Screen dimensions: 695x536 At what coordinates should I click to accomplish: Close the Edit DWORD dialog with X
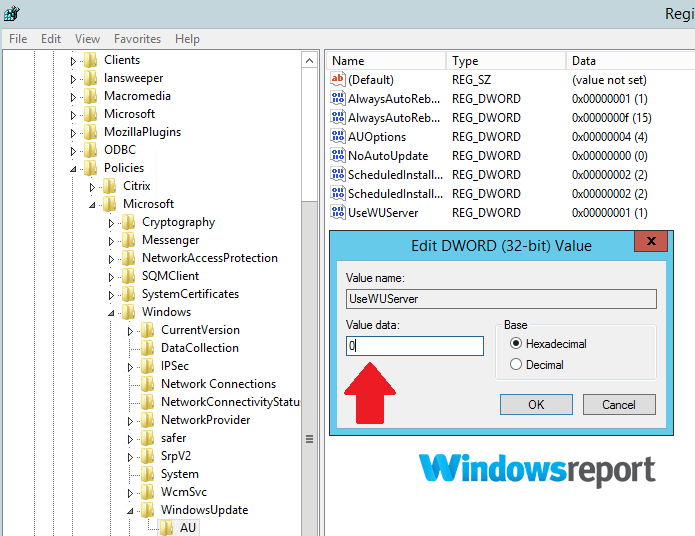pos(651,241)
